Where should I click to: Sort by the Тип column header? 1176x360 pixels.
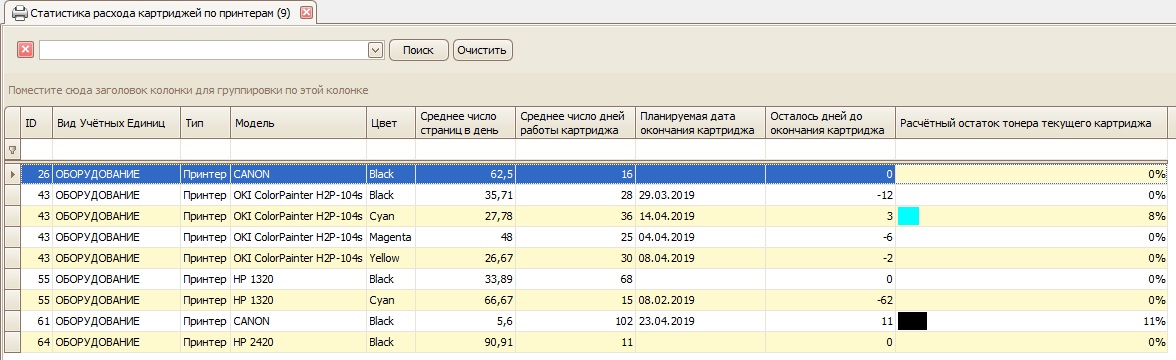pyautogui.click(x=205, y=123)
